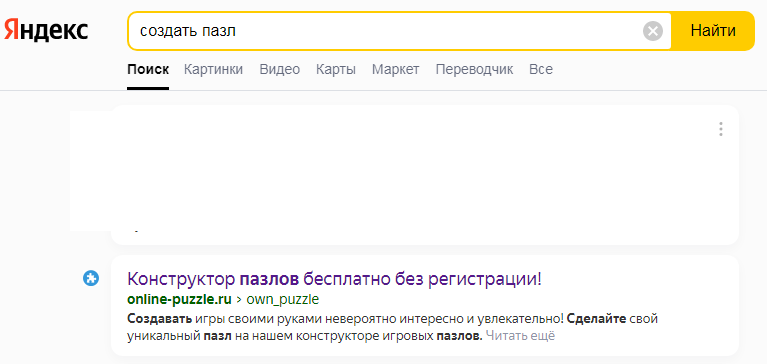Expand the Все services menu
Screen dimensions: 767x364
click(541, 69)
